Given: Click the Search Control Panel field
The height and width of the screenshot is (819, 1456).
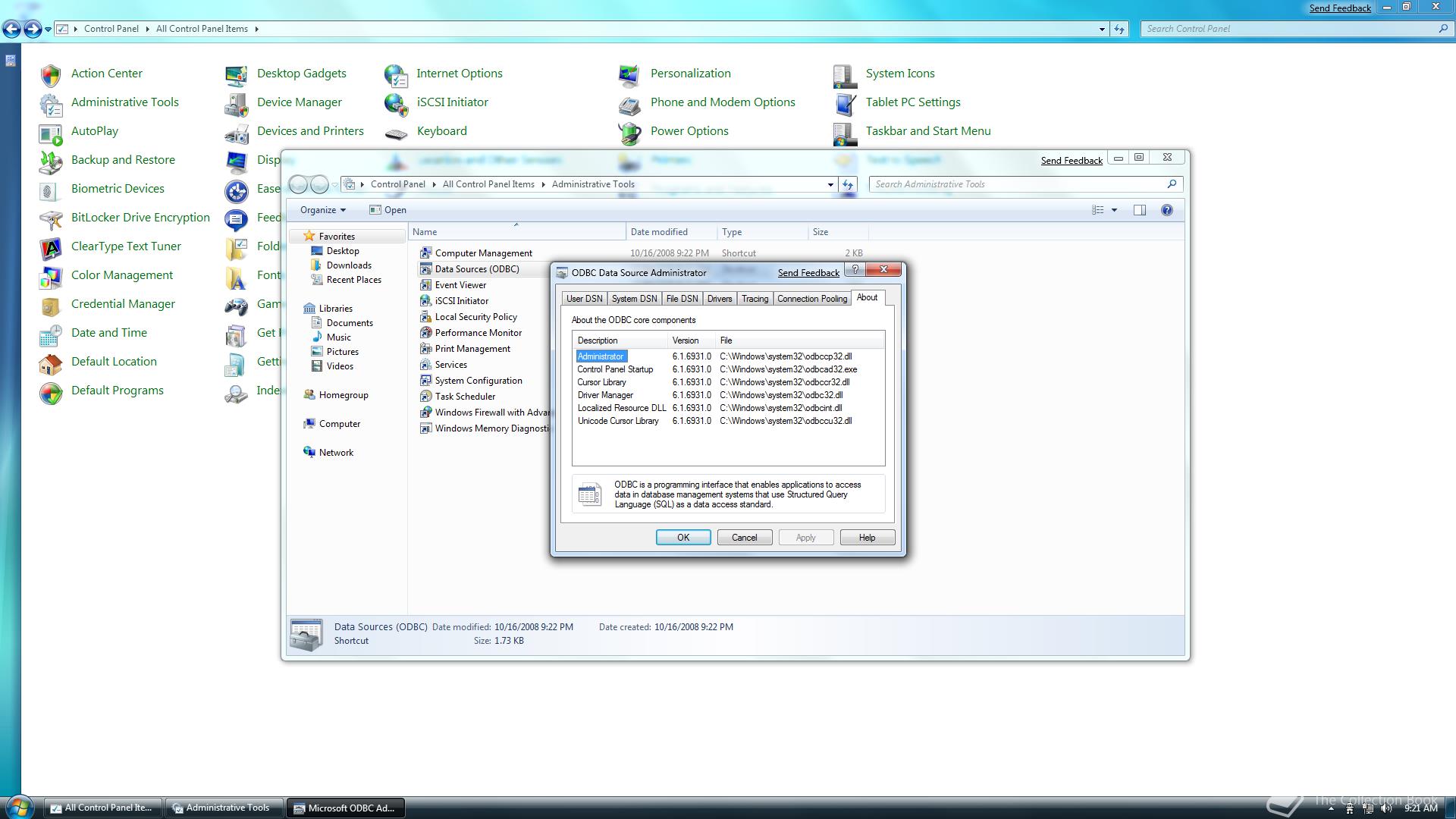Looking at the screenshot, I should click(1297, 29).
